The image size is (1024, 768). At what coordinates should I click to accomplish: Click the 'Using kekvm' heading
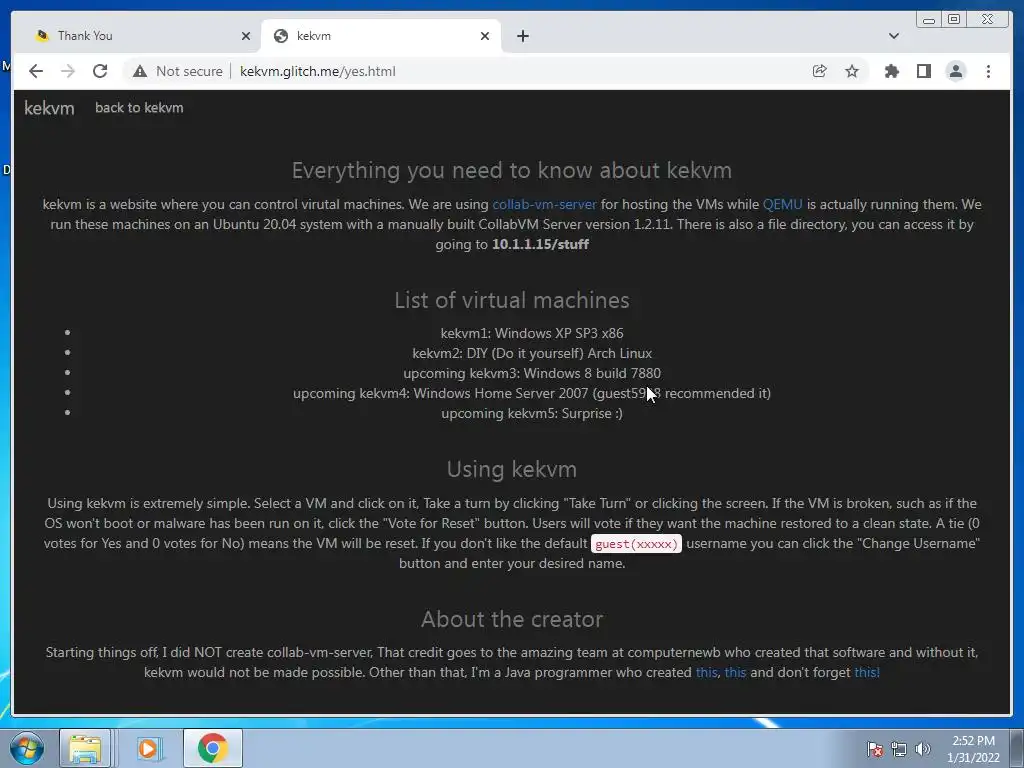pyautogui.click(x=511, y=470)
